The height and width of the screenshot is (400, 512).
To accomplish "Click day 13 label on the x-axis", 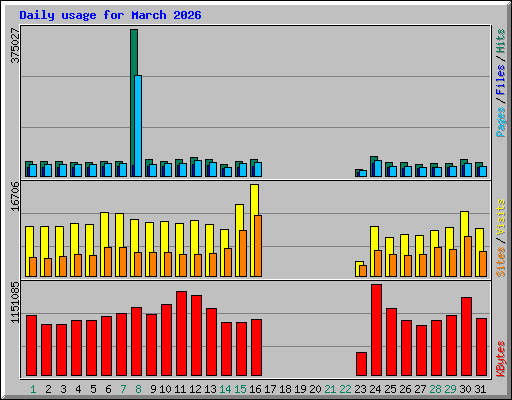I will click(210, 389).
